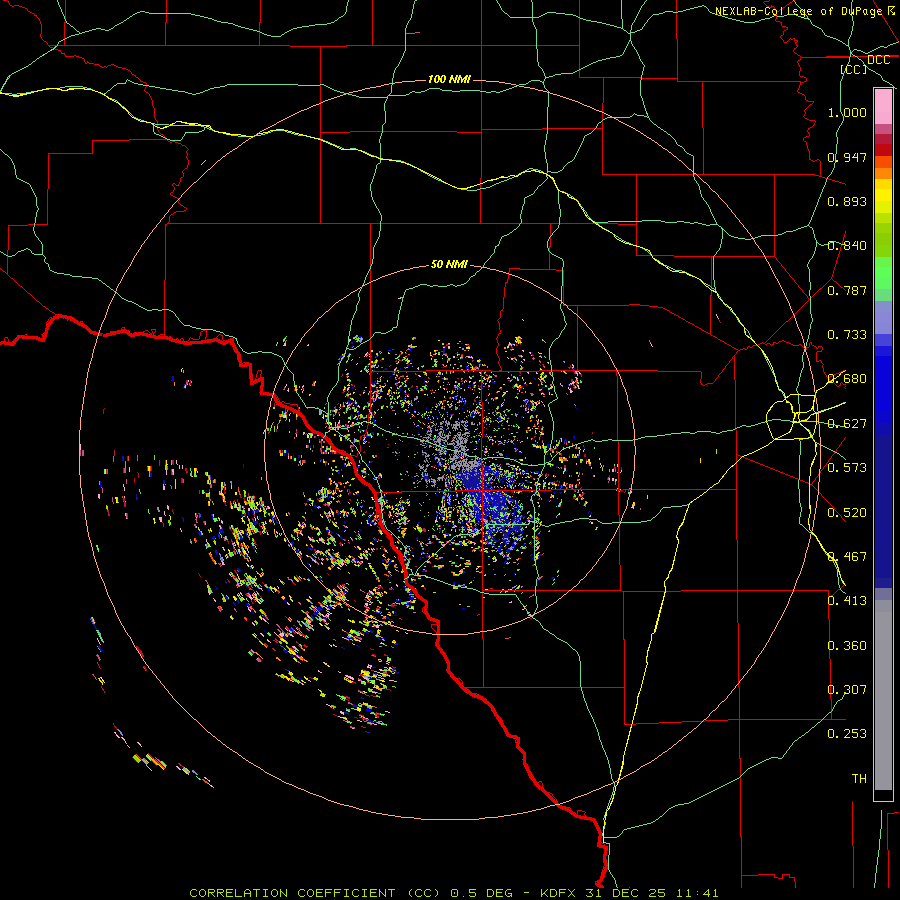This screenshot has height=900, width=900.
Task: Select the "0.573" scale value
Action: pos(847,468)
